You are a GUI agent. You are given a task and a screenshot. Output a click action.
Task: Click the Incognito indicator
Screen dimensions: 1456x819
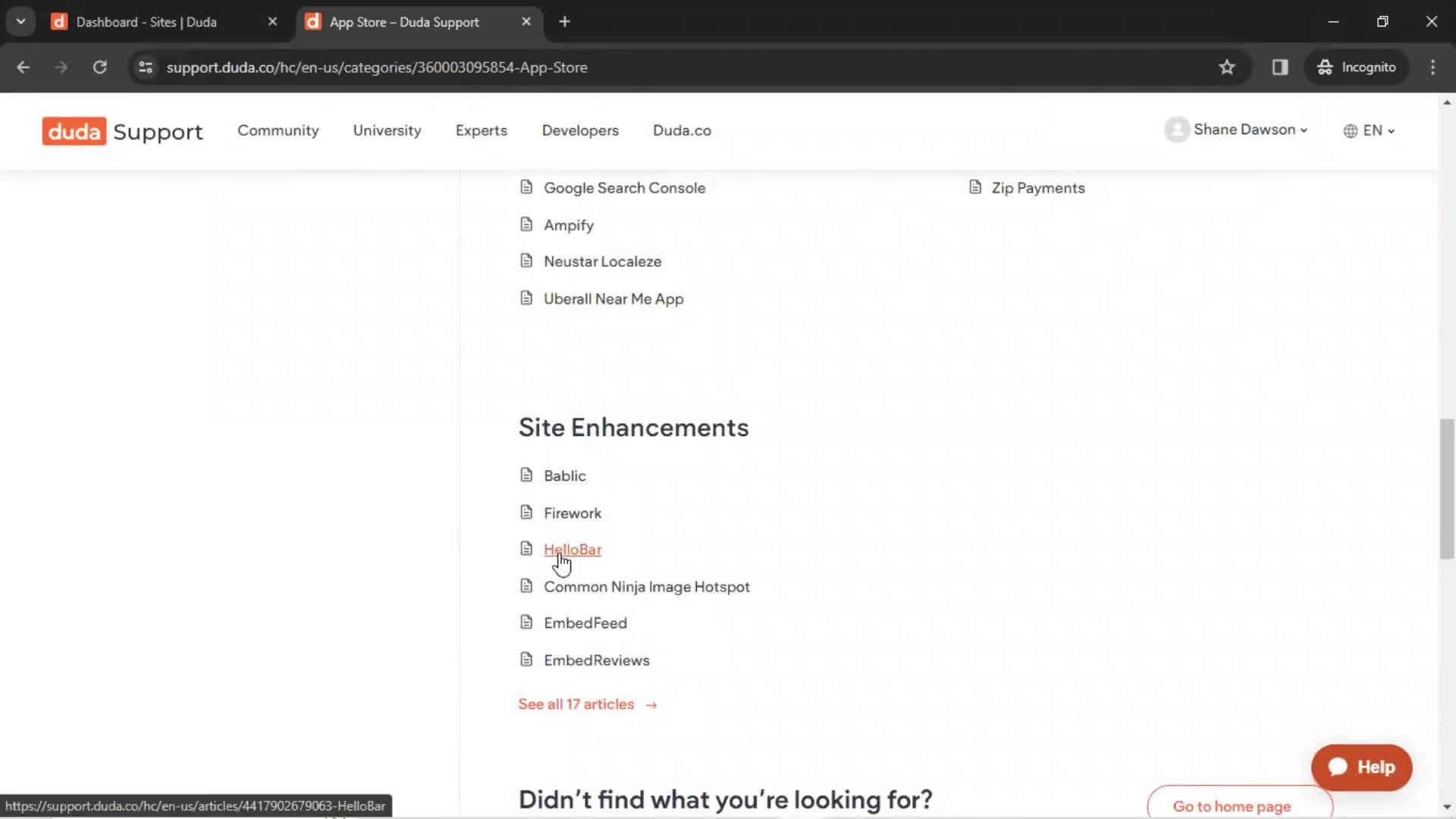(x=1356, y=67)
